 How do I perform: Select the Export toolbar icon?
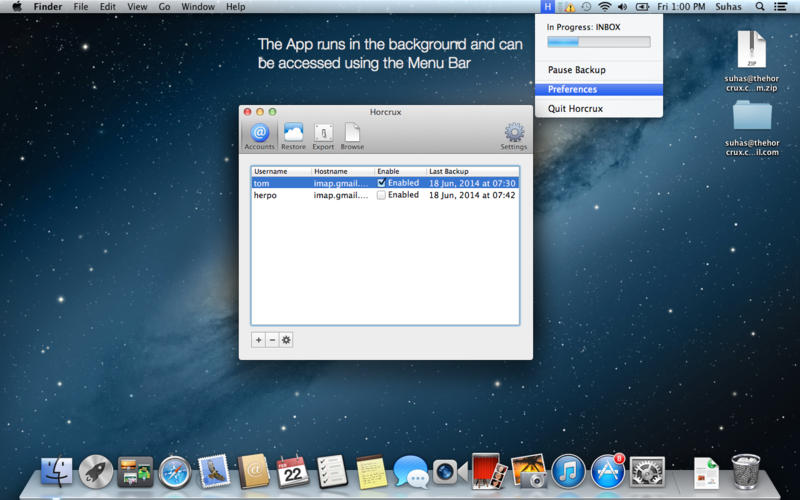(x=323, y=134)
